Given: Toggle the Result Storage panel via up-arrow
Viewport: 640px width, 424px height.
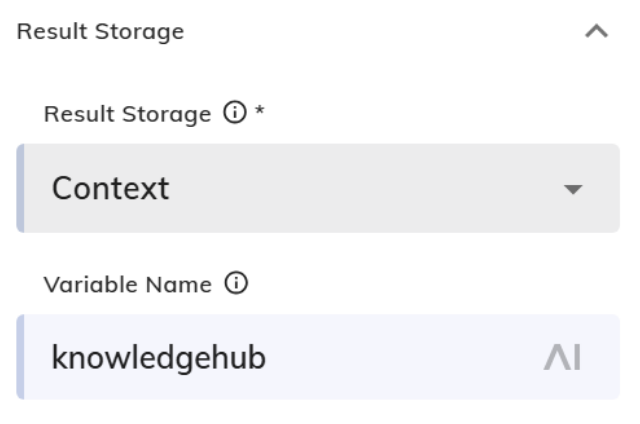Looking at the screenshot, I should coord(595,32).
